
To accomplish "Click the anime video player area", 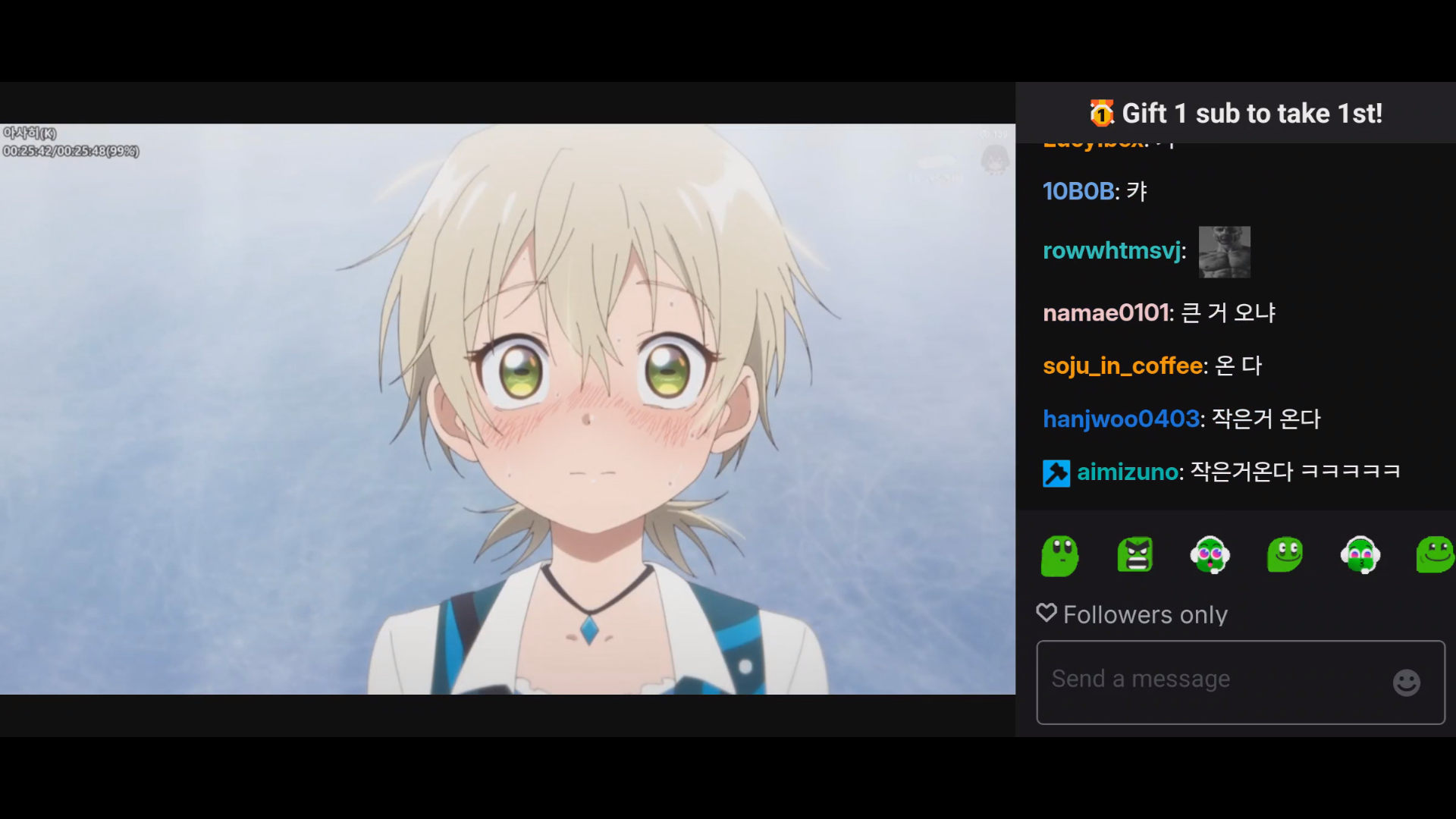I will [507, 409].
